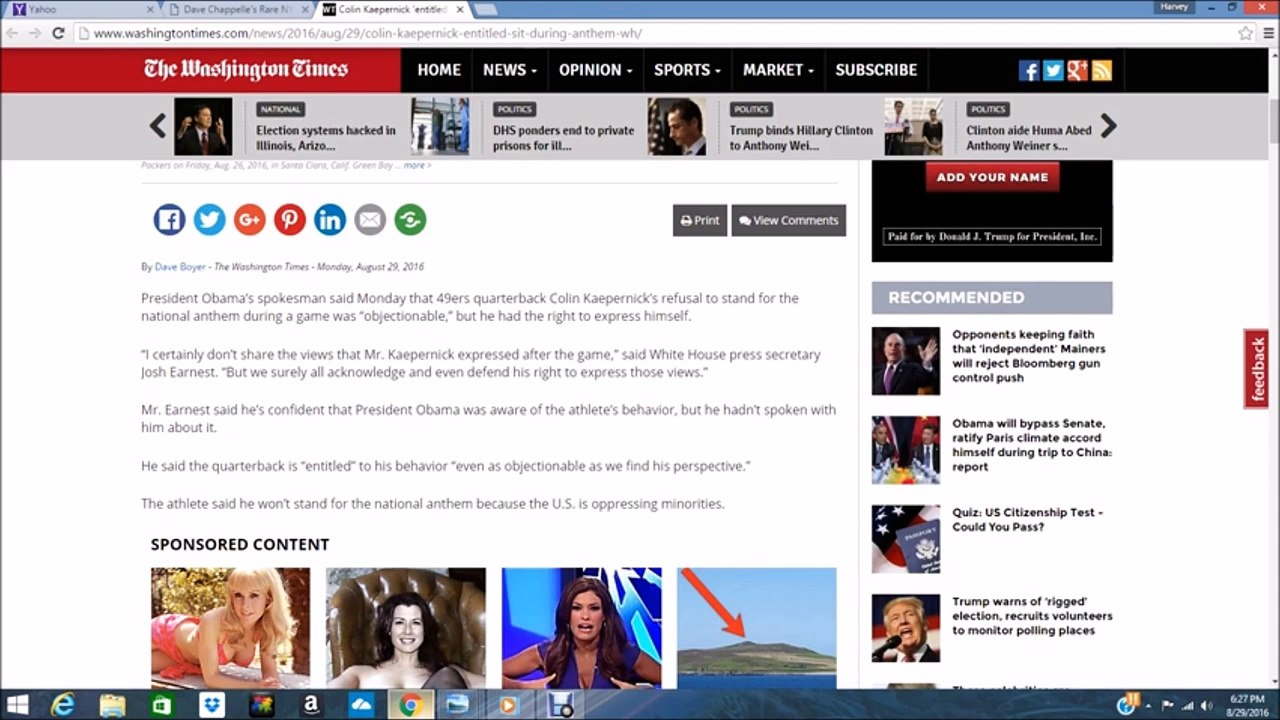
Task: Bookmark this page with the star icon
Action: pyautogui.click(x=1245, y=33)
